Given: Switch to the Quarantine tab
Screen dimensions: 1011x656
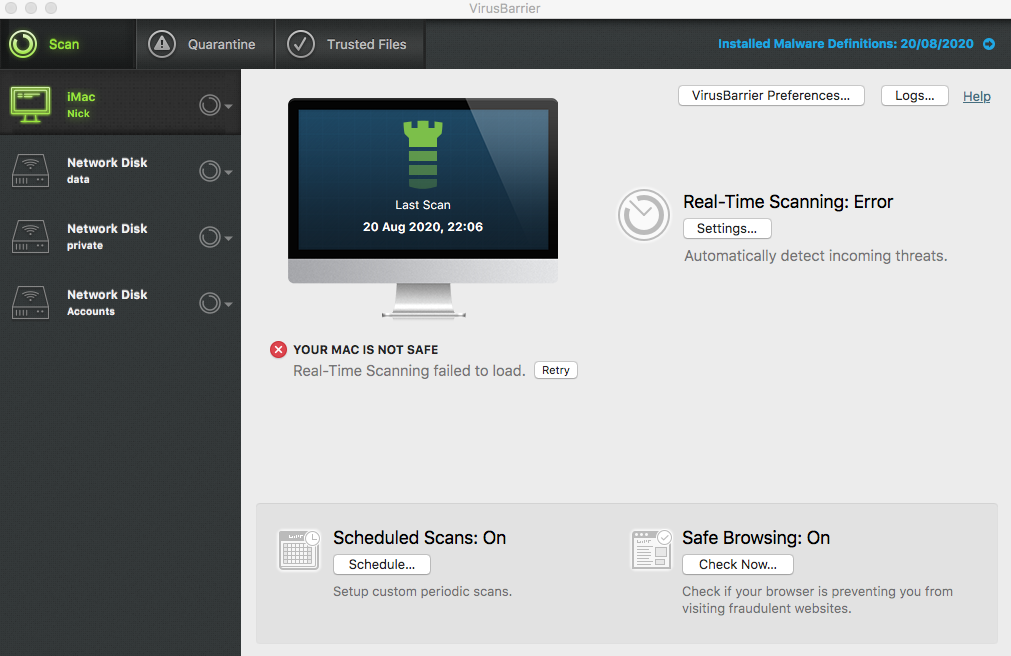Looking at the screenshot, I should [x=206, y=44].
